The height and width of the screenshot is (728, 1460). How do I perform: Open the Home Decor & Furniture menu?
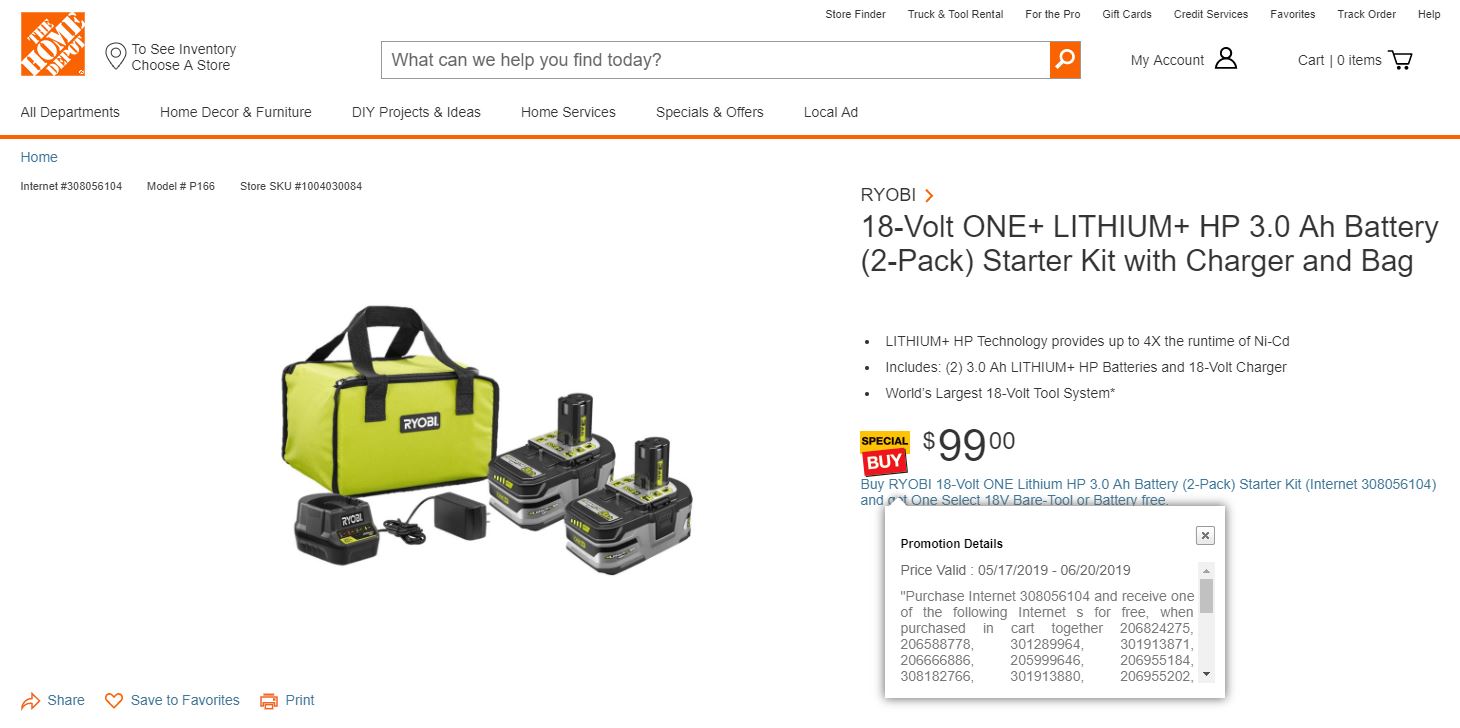tap(236, 112)
